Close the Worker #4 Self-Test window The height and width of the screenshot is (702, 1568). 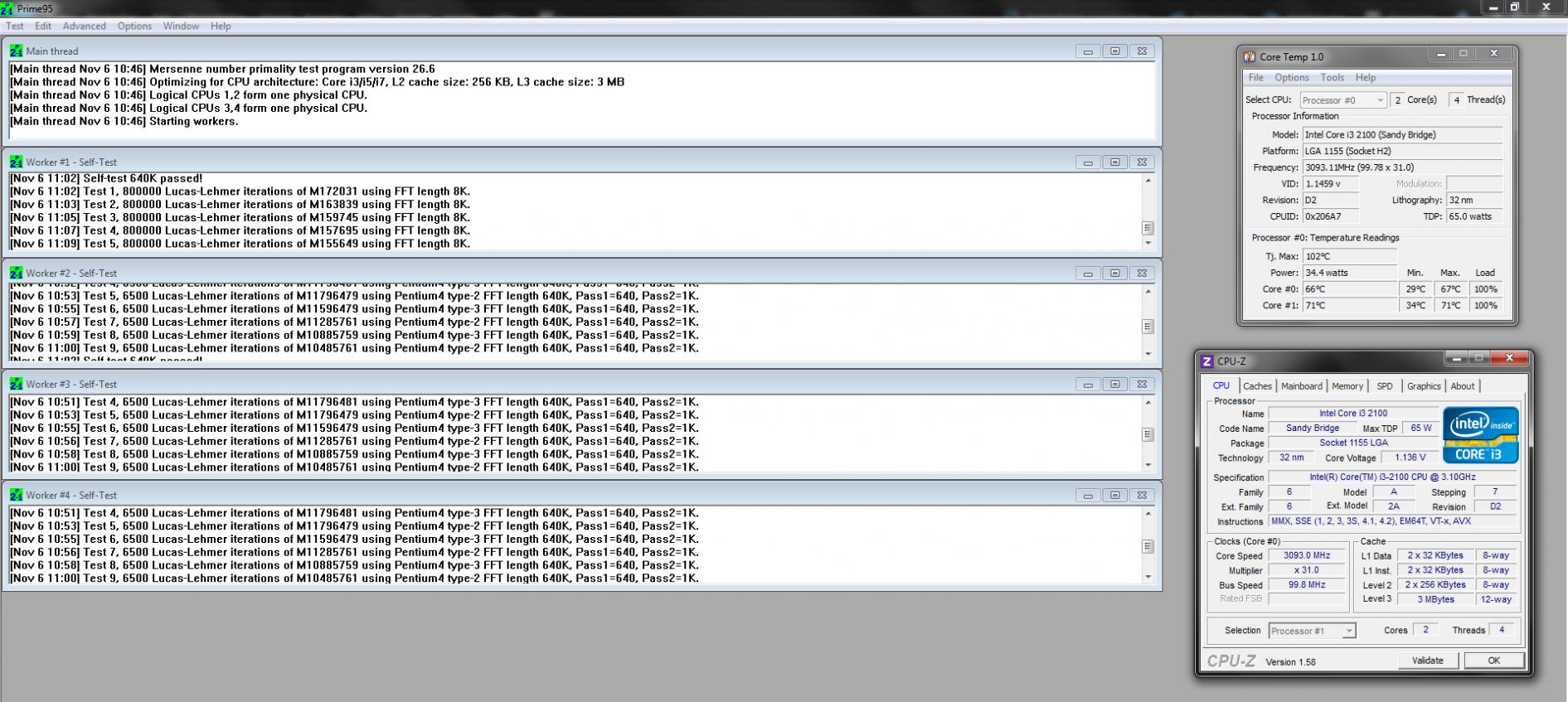[1142, 496]
